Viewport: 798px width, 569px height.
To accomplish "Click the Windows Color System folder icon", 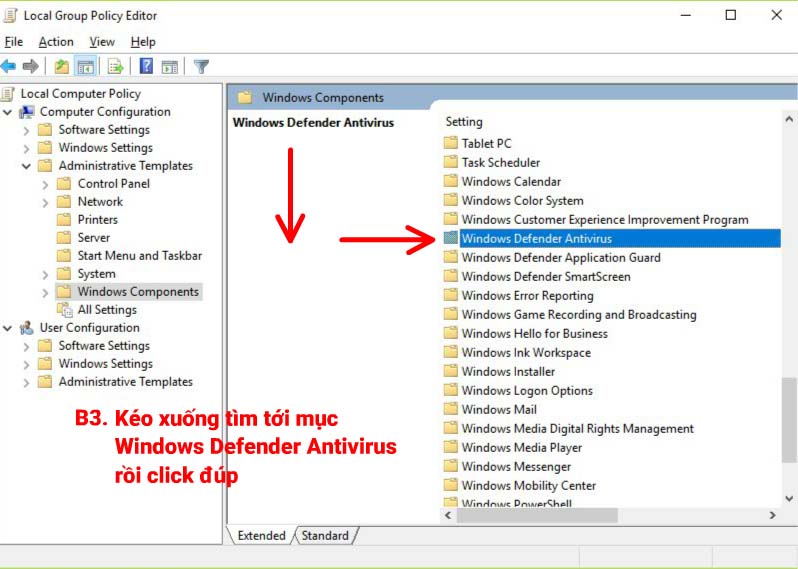I will pos(450,200).
